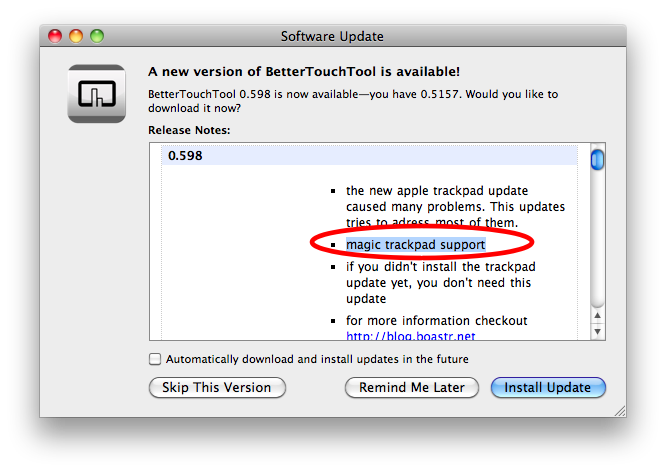The width and height of the screenshot is (666, 472).
Task: Minimize window using yellow title bar button
Action: 76,36
